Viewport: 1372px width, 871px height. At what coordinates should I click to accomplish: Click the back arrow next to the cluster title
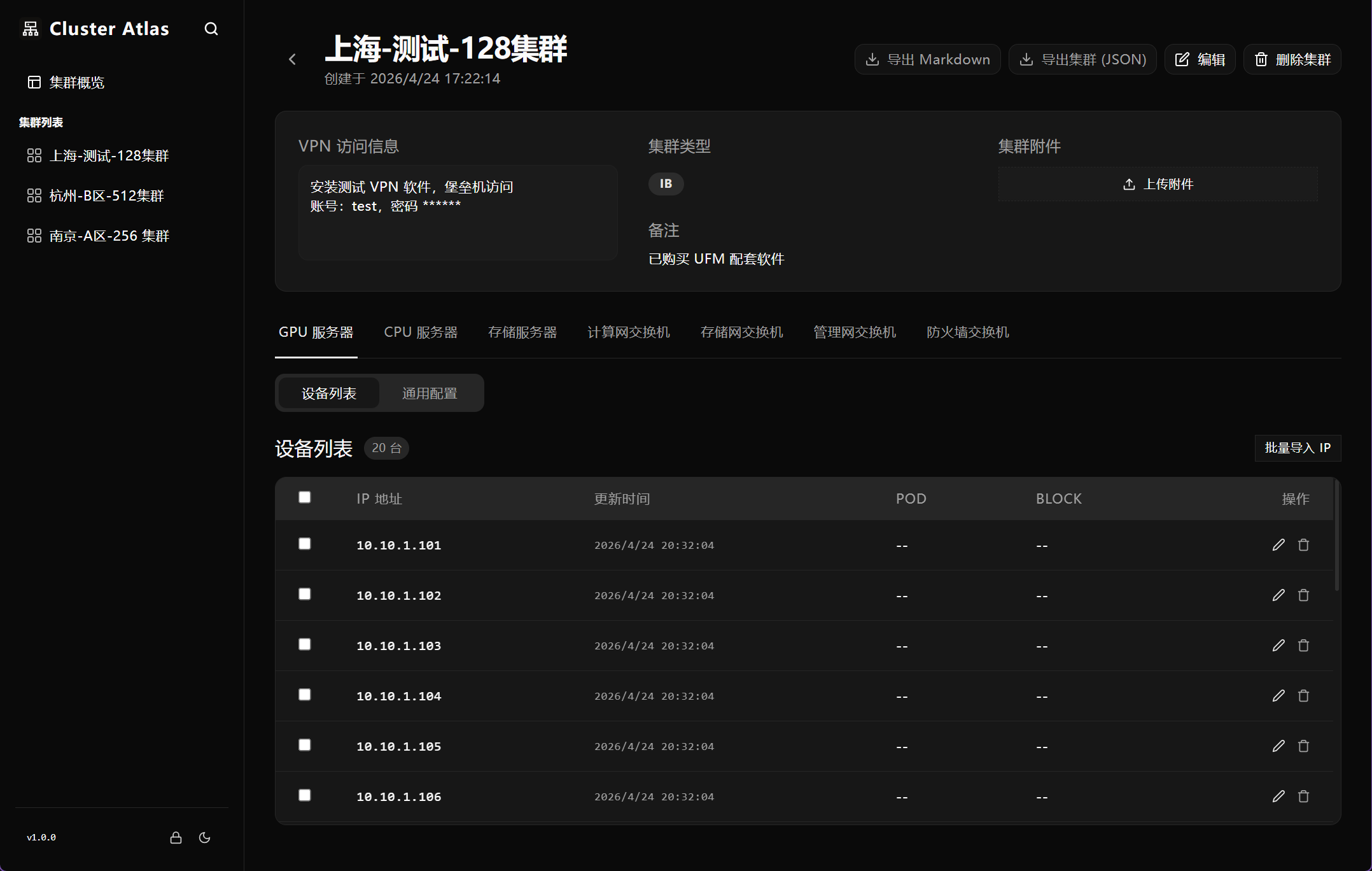pyautogui.click(x=292, y=59)
